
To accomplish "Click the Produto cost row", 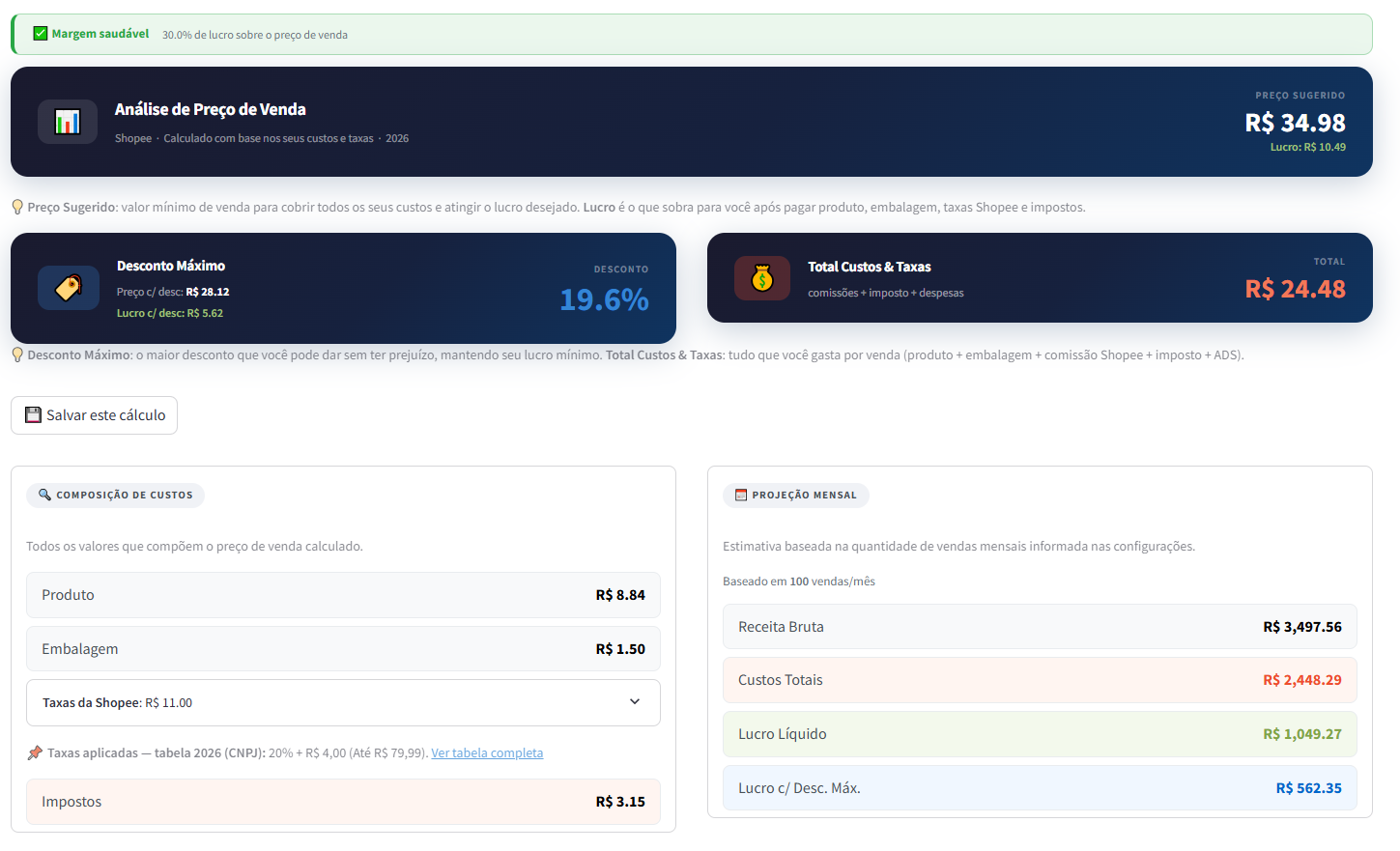I will 343,595.
